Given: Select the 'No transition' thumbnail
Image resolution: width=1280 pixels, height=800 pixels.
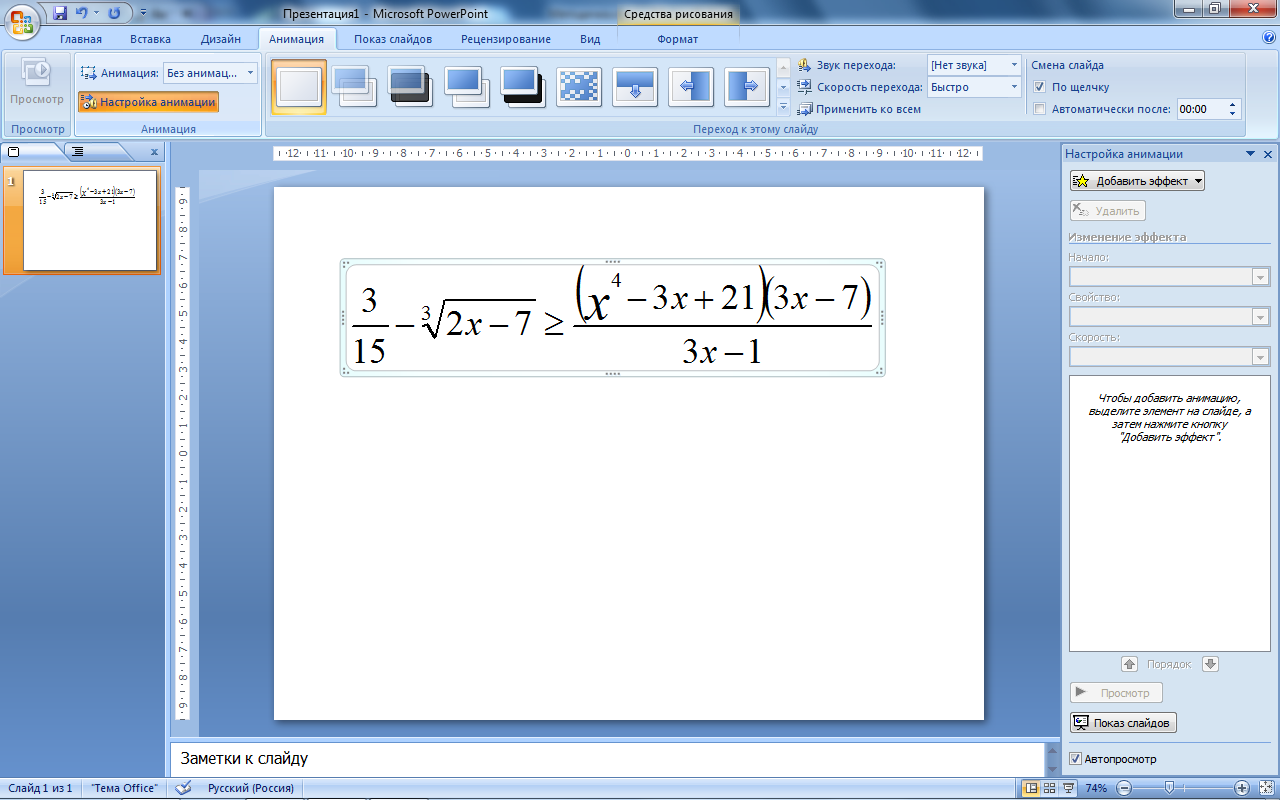Looking at the screenshot, I should click(x=299, y=86).
